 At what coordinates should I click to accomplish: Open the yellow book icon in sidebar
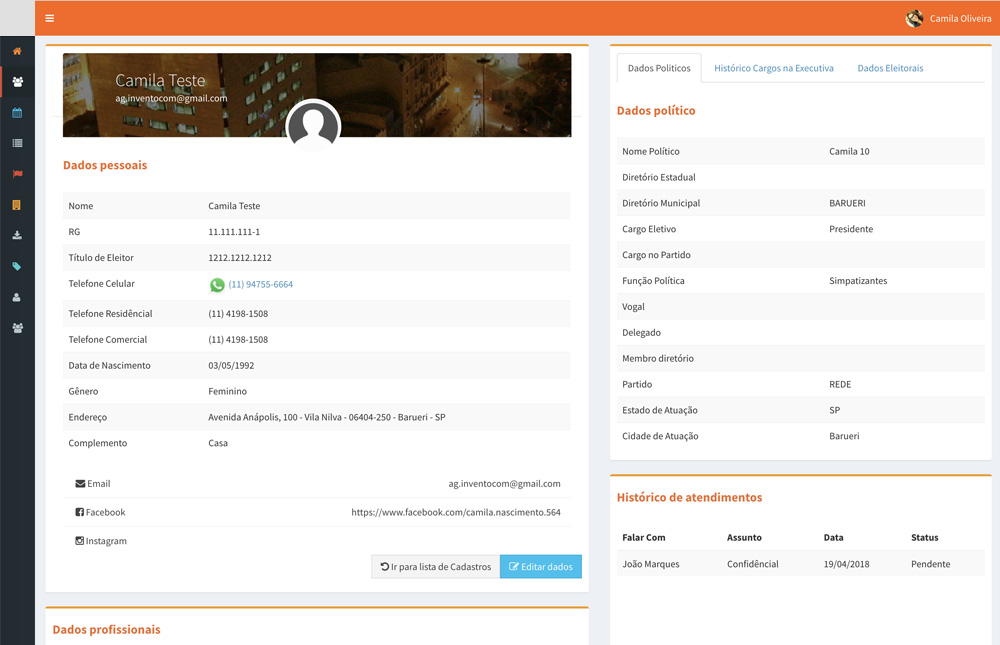[x=17, y=205]
